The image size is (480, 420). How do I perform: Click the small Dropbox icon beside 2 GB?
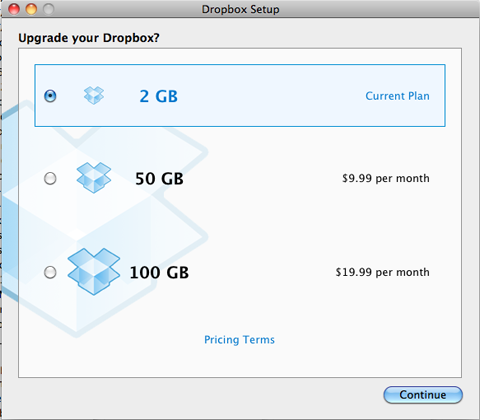tap(94, 96)
